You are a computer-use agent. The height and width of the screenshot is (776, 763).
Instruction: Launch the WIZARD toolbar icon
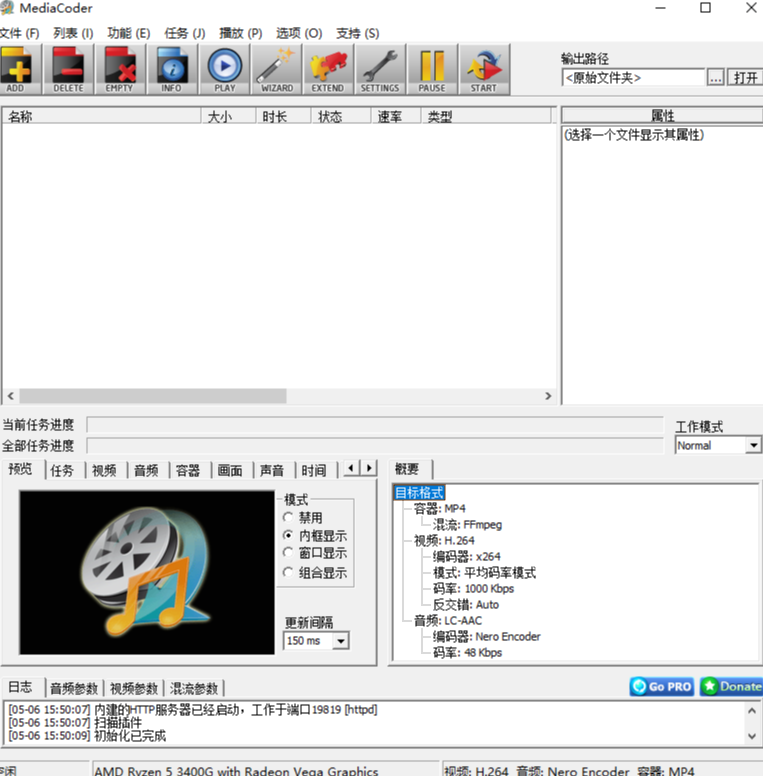(277, 69)
